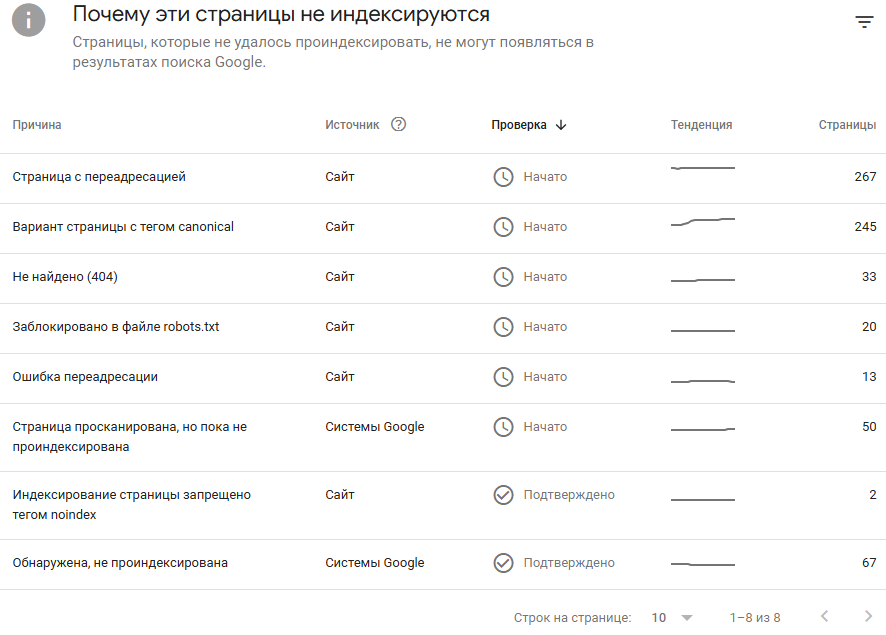Click the Страницы column header

coord(847,125)
